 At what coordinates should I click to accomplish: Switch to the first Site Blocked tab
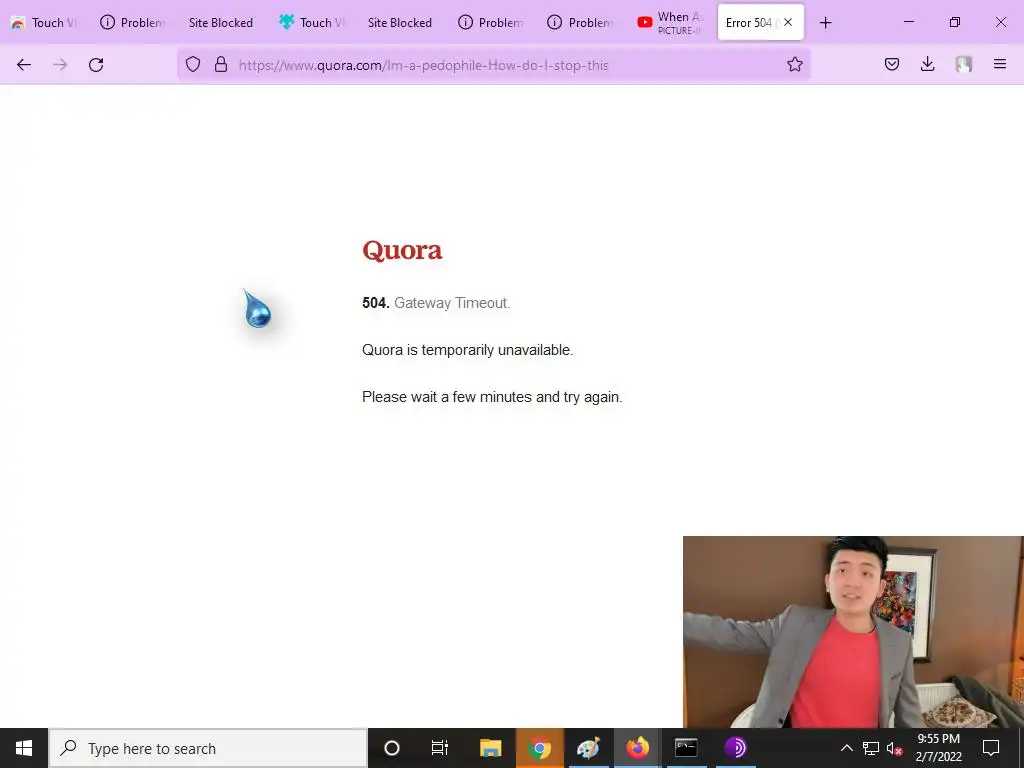click(221, 22)
